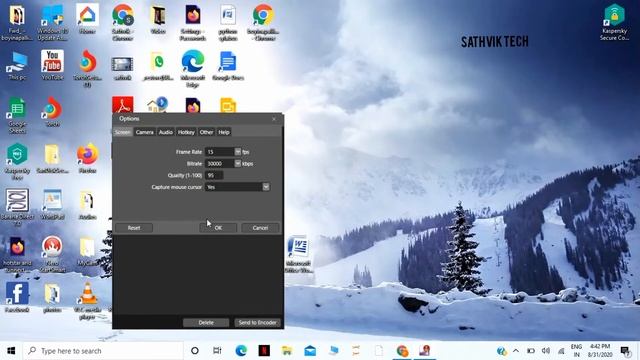Switch to Chrome on the taskbar
This screenshot has height=360, width=640.
pyautogui.click(x=402, y=351)
